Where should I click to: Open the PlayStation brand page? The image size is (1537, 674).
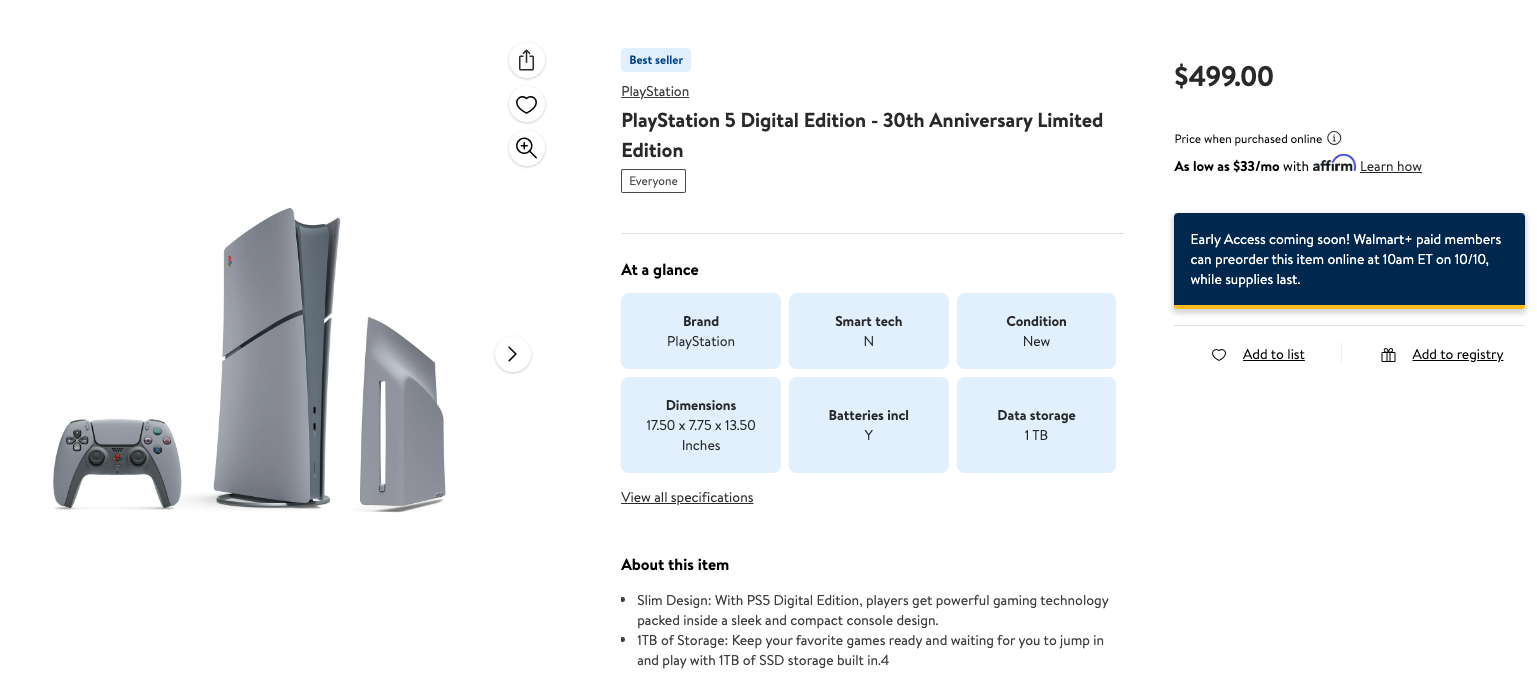click(655, 91)
